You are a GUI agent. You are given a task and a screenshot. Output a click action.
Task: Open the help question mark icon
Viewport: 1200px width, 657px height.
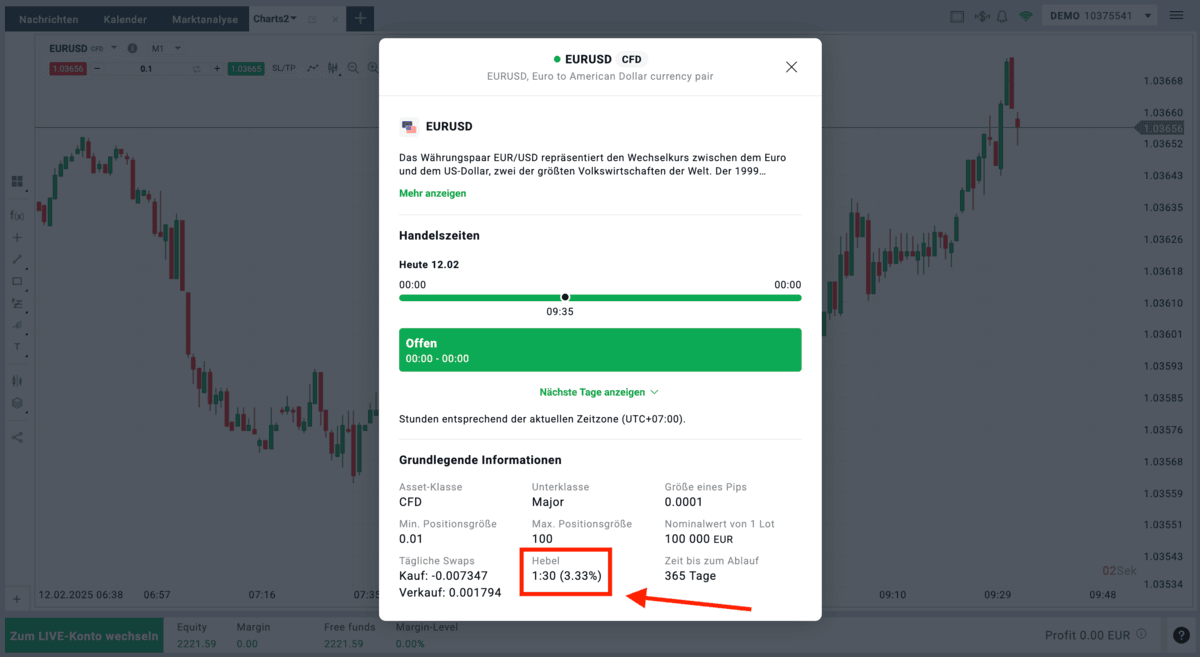(x=1177, y=635)
